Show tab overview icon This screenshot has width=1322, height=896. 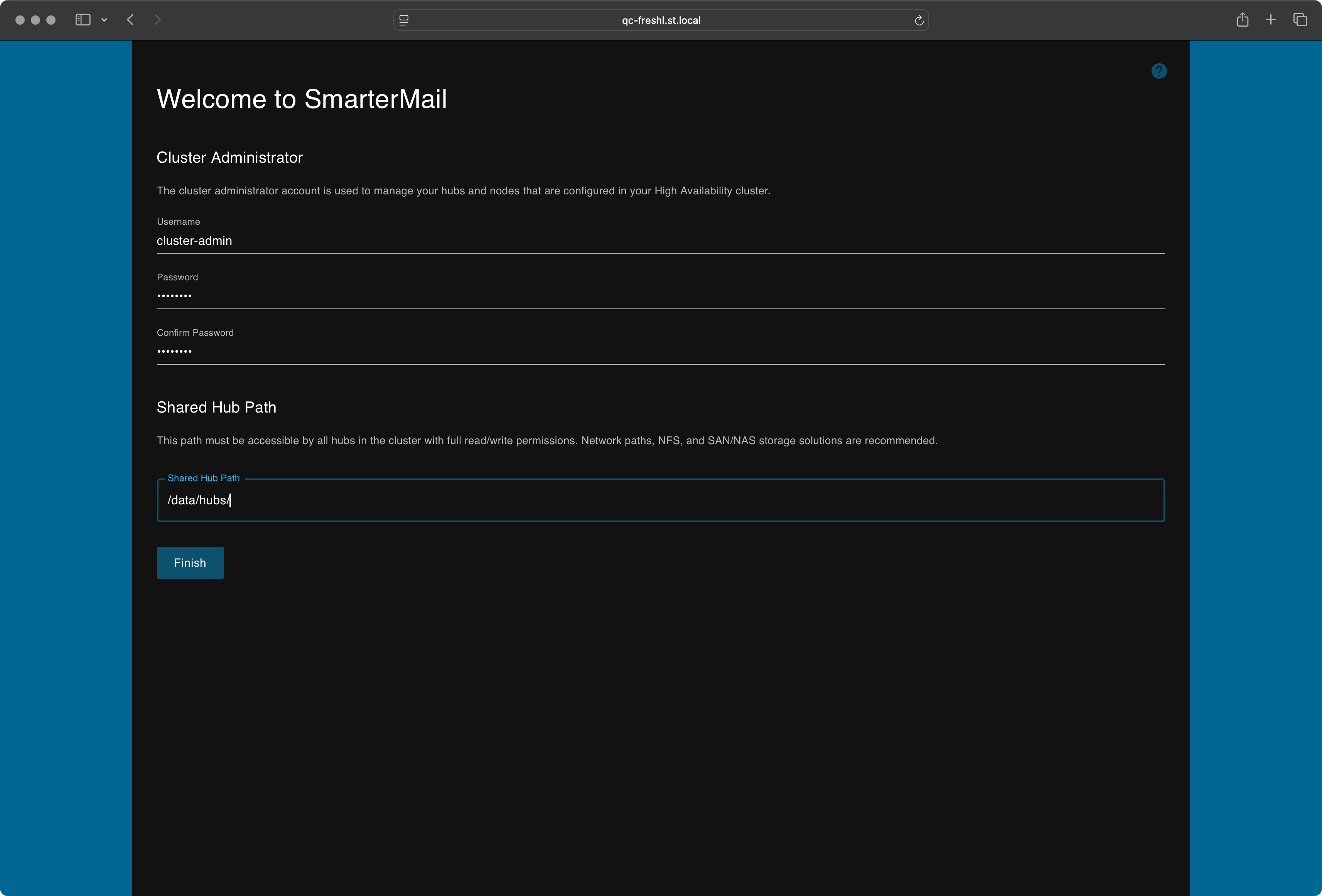1300,20
